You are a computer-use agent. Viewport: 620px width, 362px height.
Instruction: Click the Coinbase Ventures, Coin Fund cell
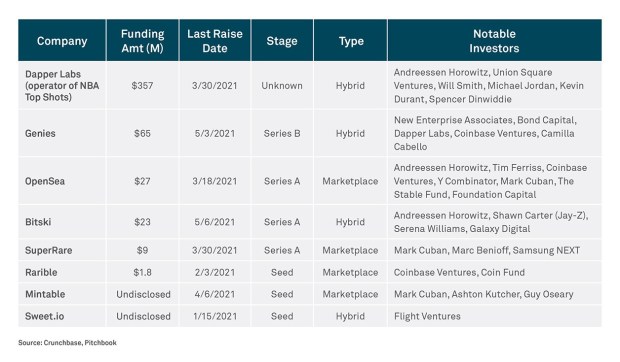494,272
